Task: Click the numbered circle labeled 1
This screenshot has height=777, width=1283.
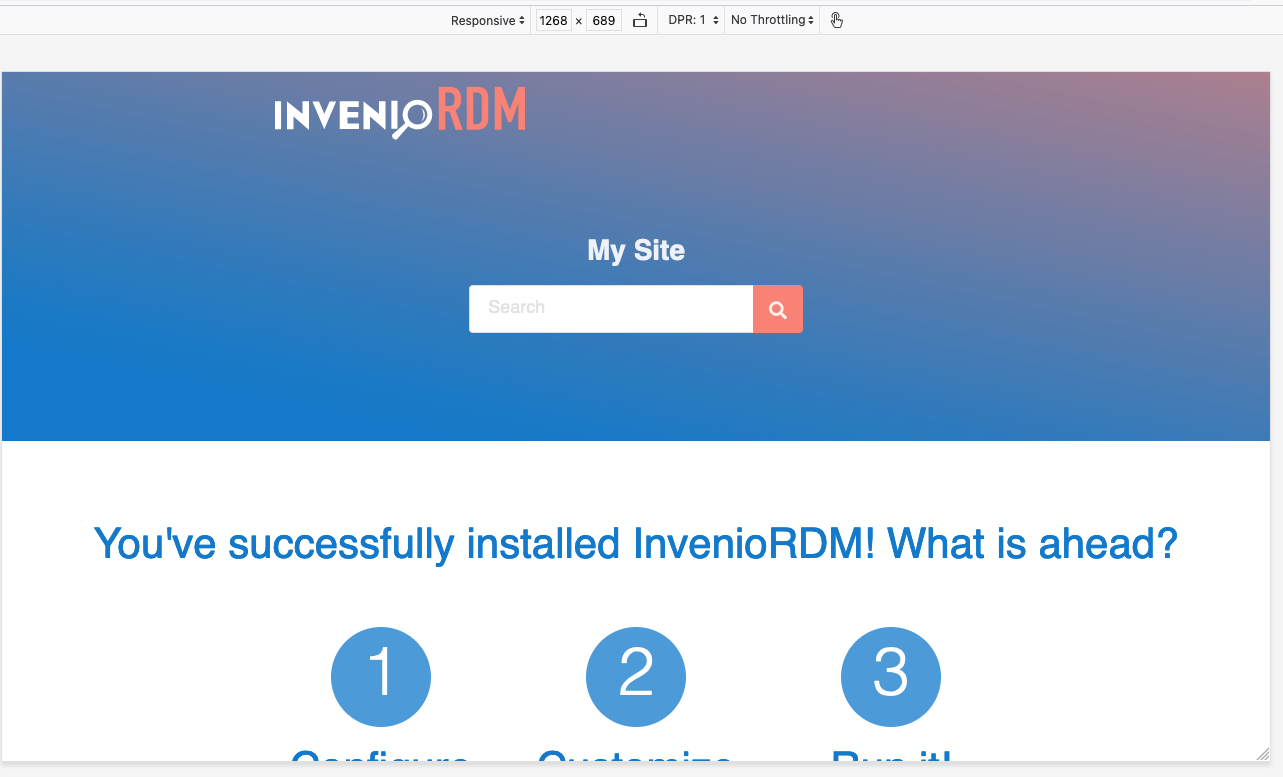Action: coord(381,677)
